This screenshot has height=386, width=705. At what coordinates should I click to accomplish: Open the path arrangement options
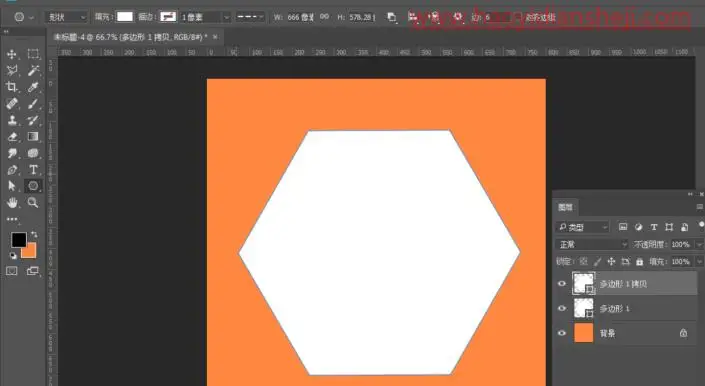434,17
